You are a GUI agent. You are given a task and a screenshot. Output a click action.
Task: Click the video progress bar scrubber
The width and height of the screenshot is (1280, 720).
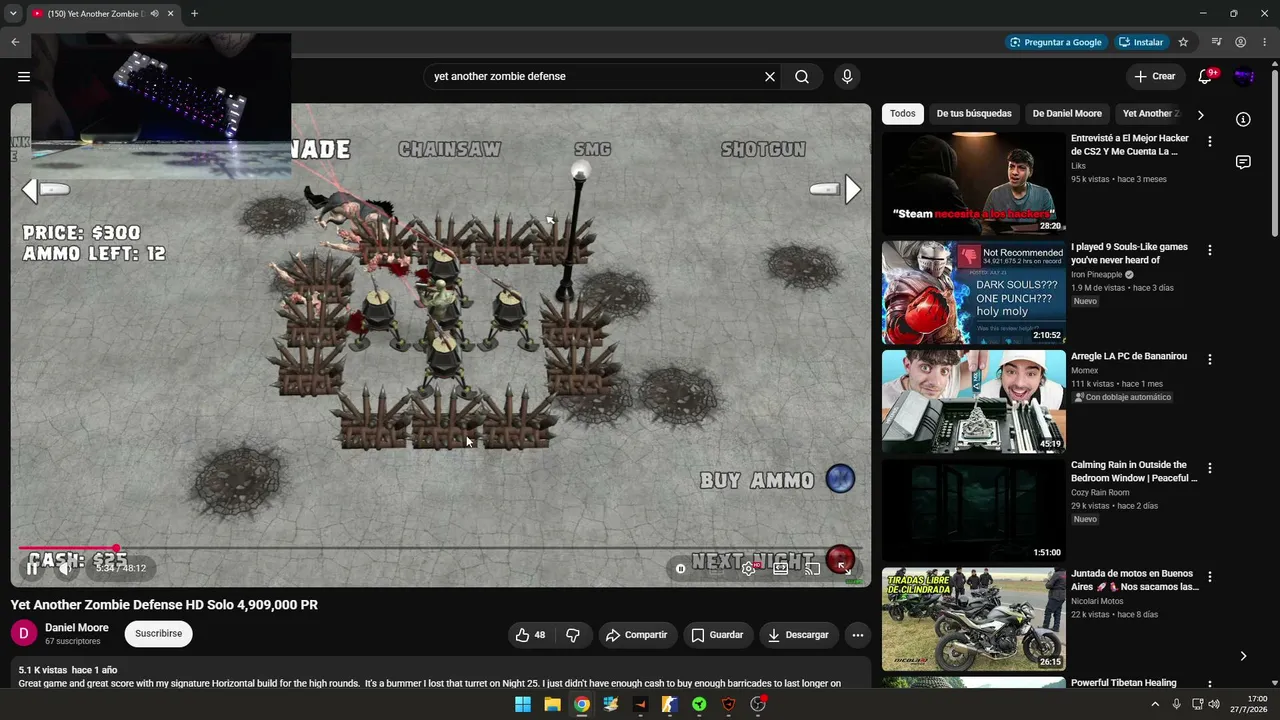point(116,548)
